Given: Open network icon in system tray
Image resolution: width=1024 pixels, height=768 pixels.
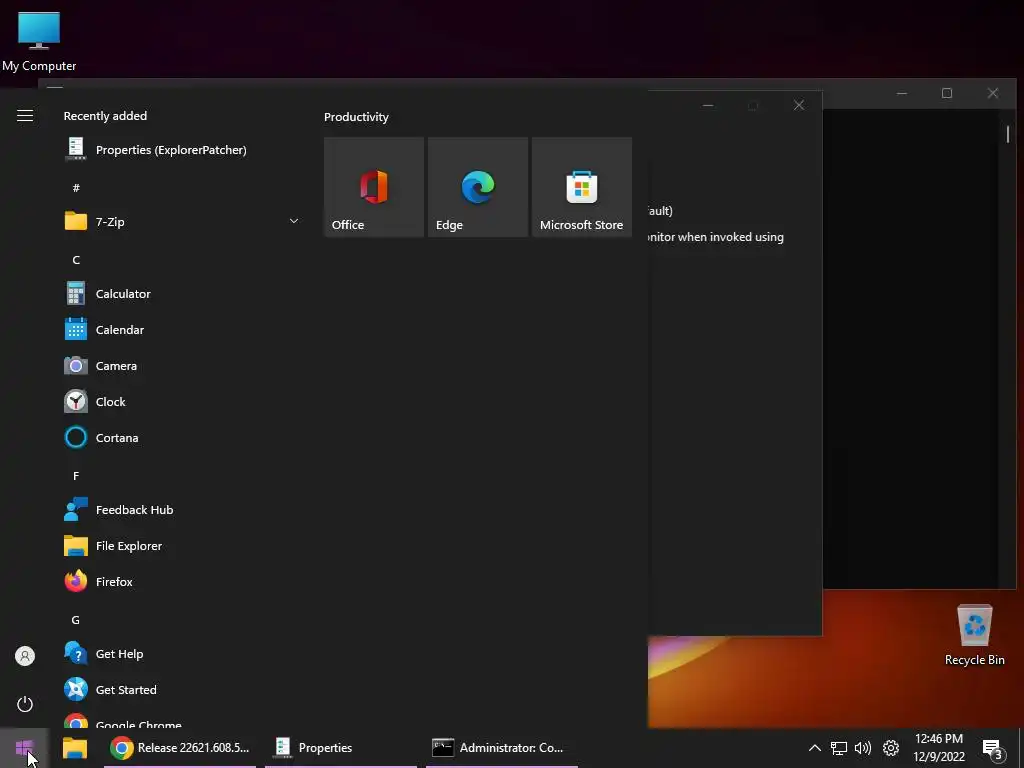Looking at the screenshot, I should click(839, 748).
